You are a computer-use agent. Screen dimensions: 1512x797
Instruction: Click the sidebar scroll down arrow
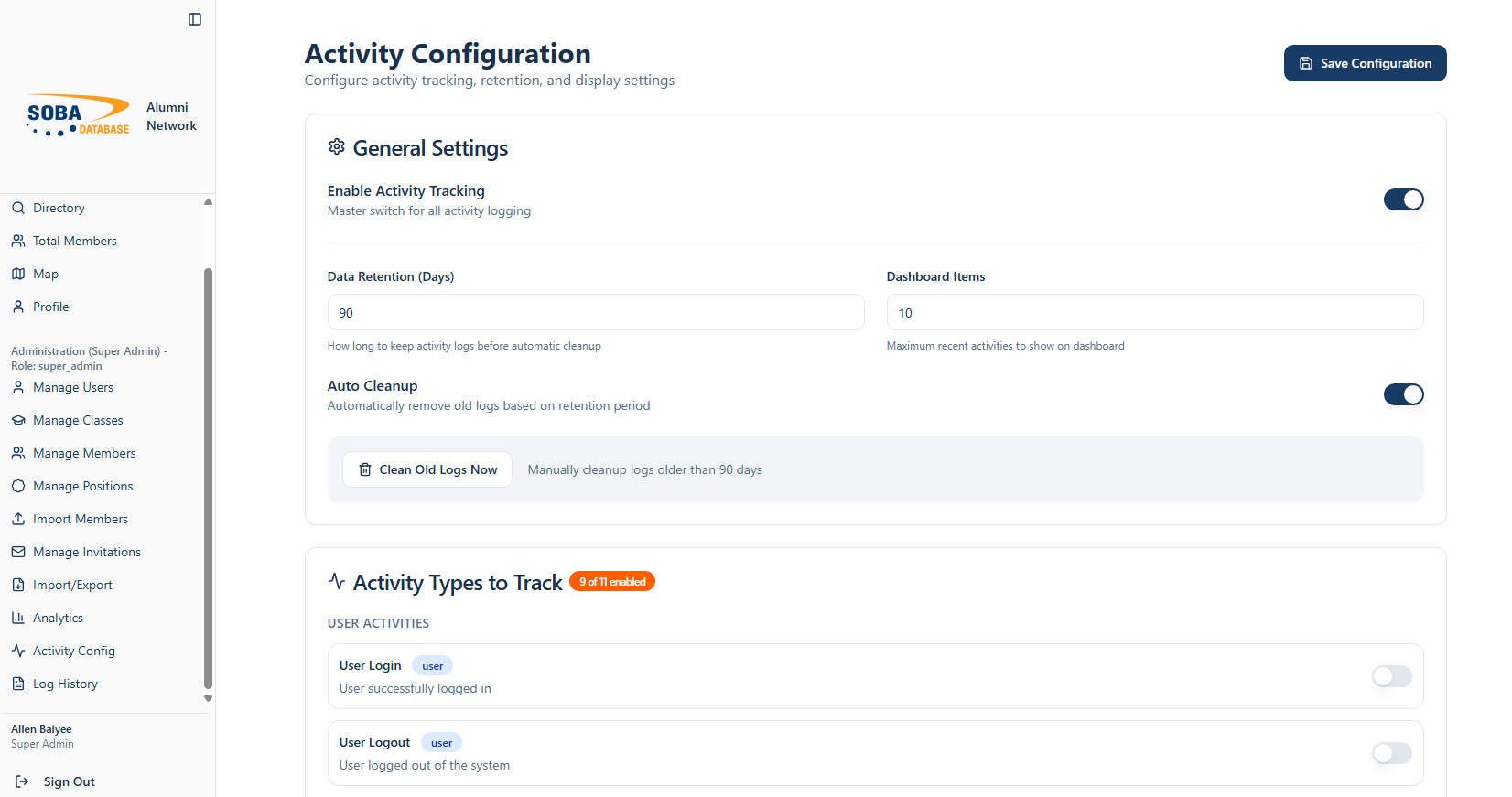click(208, 698)
